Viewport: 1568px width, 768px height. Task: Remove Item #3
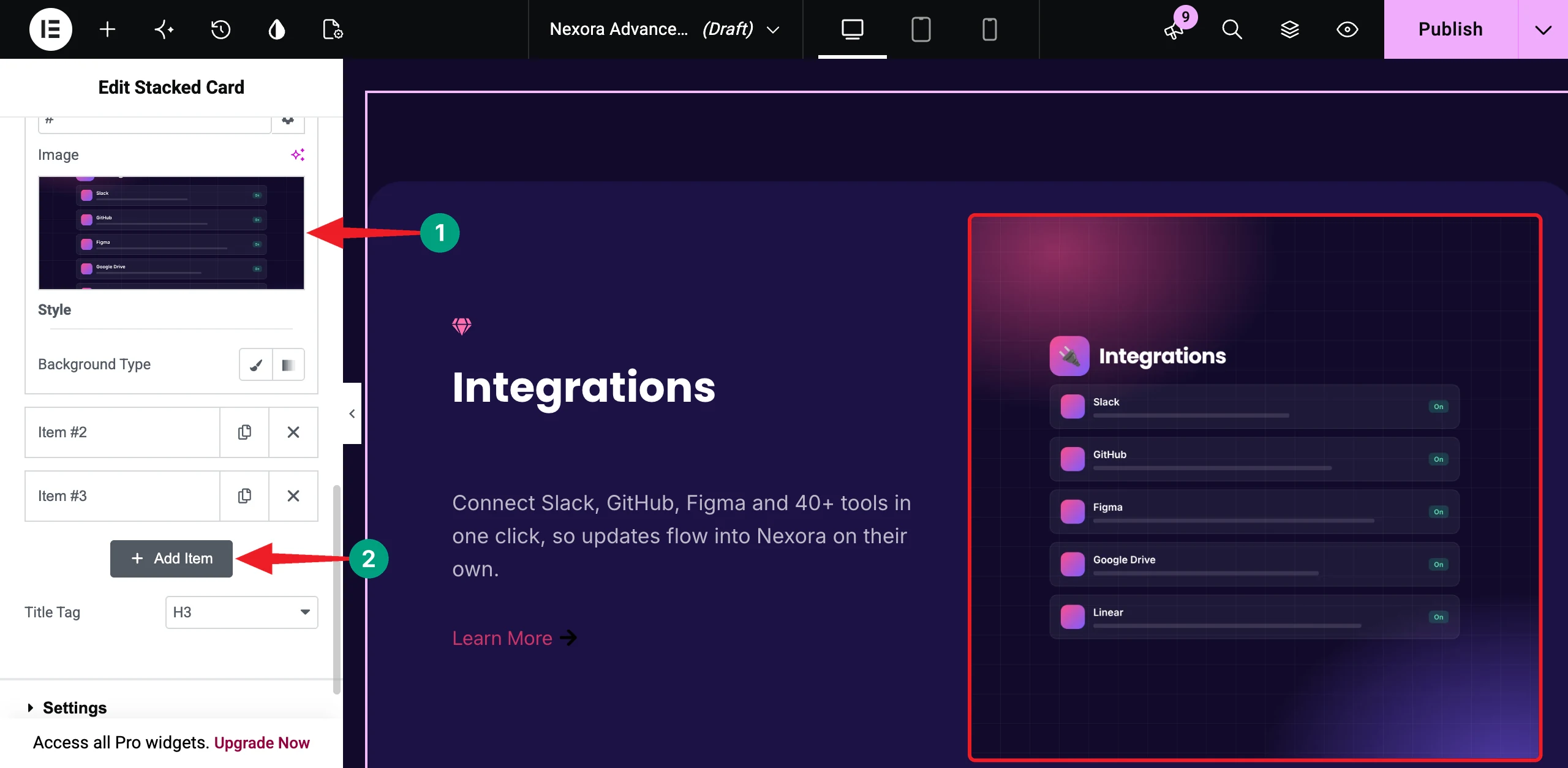tap(293, 496)
